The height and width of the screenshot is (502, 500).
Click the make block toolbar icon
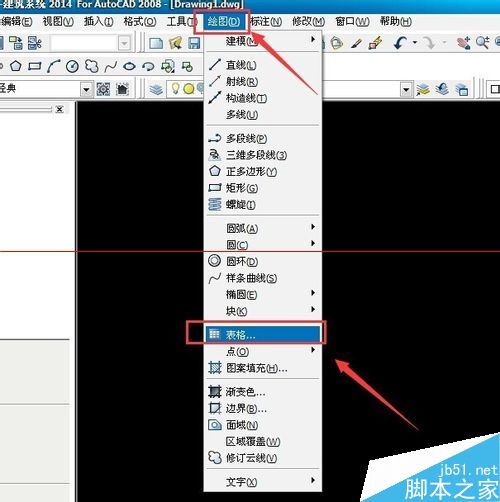pyautogui.click(x=187, y=67)
